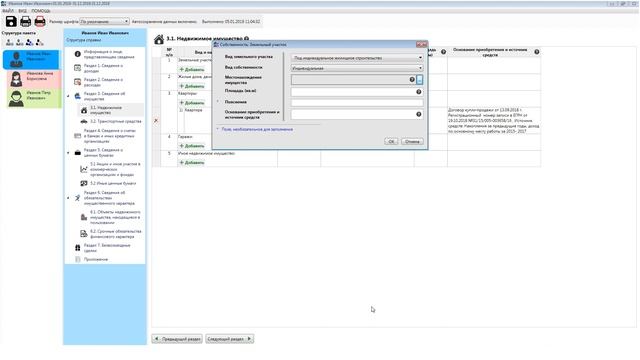Open the font size dropdown in toolbar
Image resolution: width=640 pixels, height=360 pixels.
[104, 21]
